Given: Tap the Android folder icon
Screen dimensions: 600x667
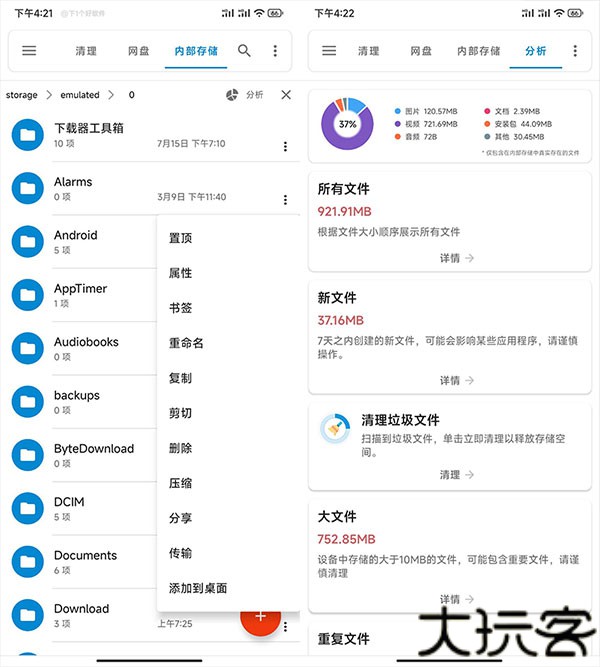Looking at the screenshot, I should [28, 242].
